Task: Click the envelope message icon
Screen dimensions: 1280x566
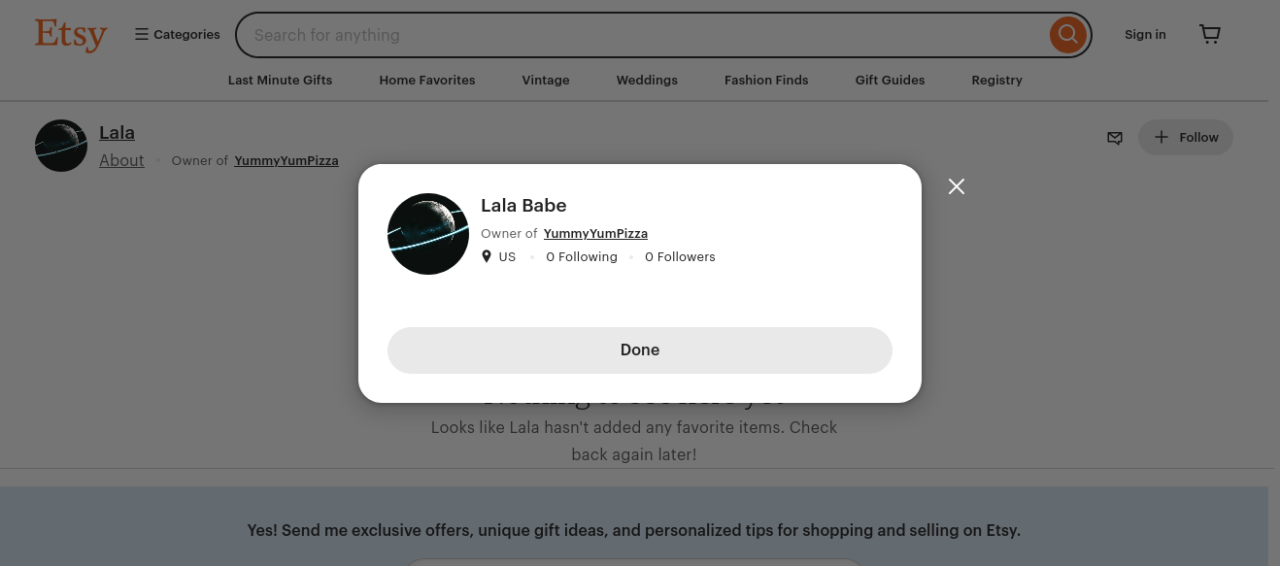Action: (x=1115, y=138)
